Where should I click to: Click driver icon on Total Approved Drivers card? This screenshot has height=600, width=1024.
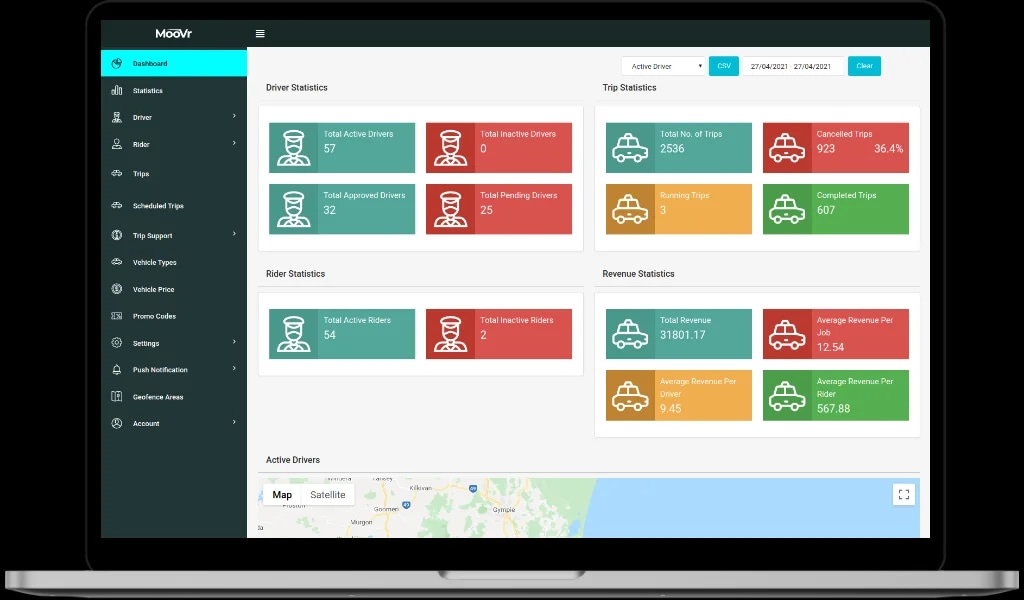(x=294, y=209)
